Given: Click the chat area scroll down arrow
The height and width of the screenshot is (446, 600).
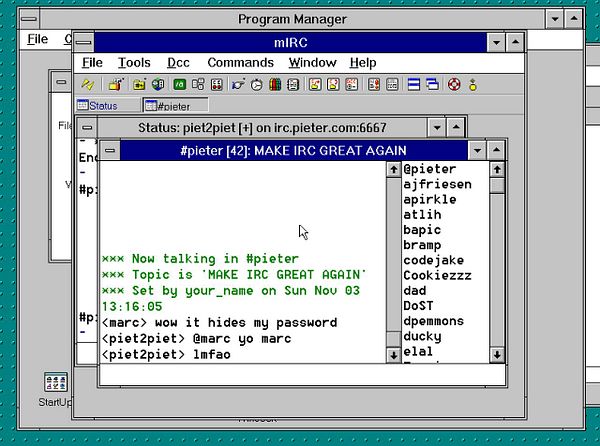Looking at the screenshot, I should (393, 355).
